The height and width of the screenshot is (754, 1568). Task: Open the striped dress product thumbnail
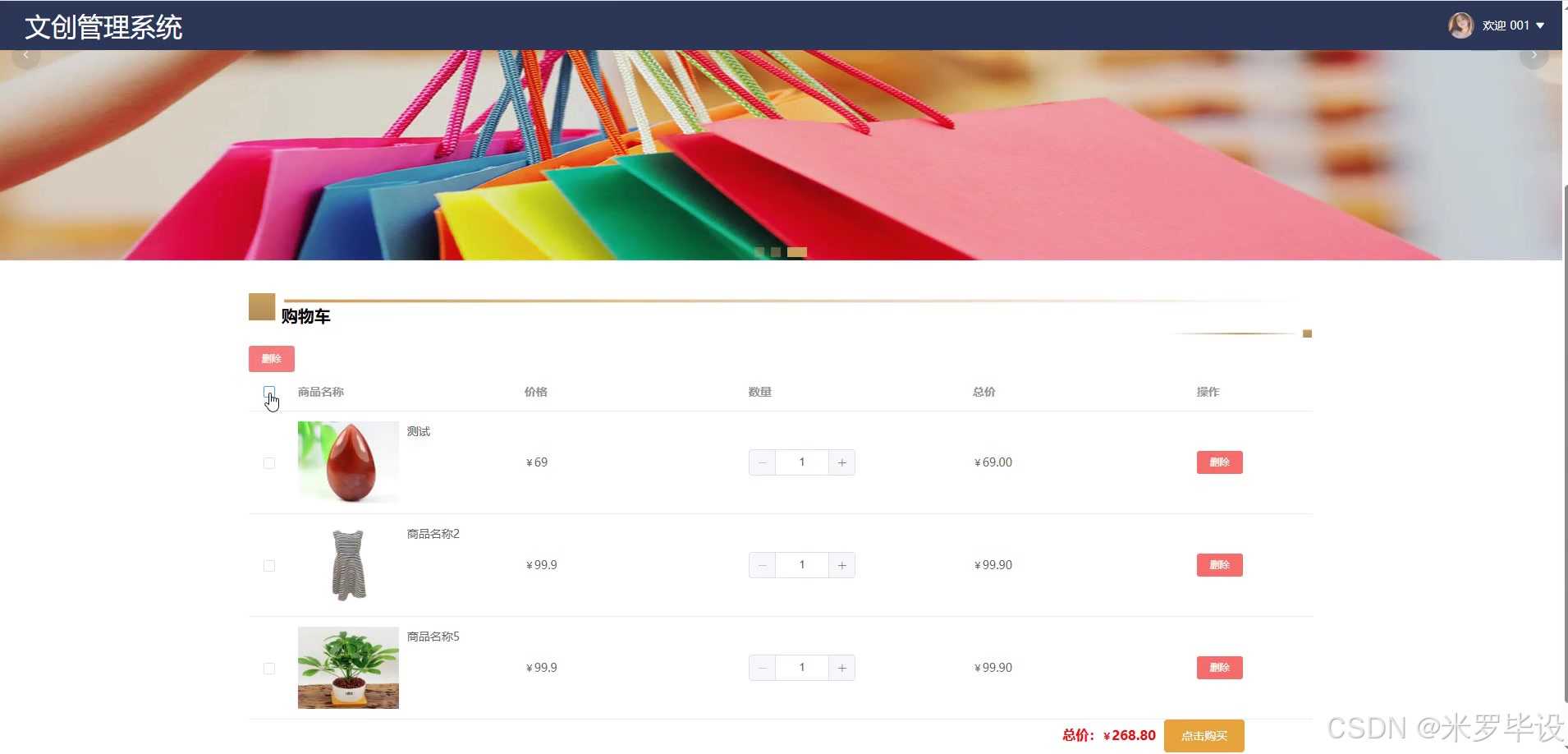pos(348,565)
